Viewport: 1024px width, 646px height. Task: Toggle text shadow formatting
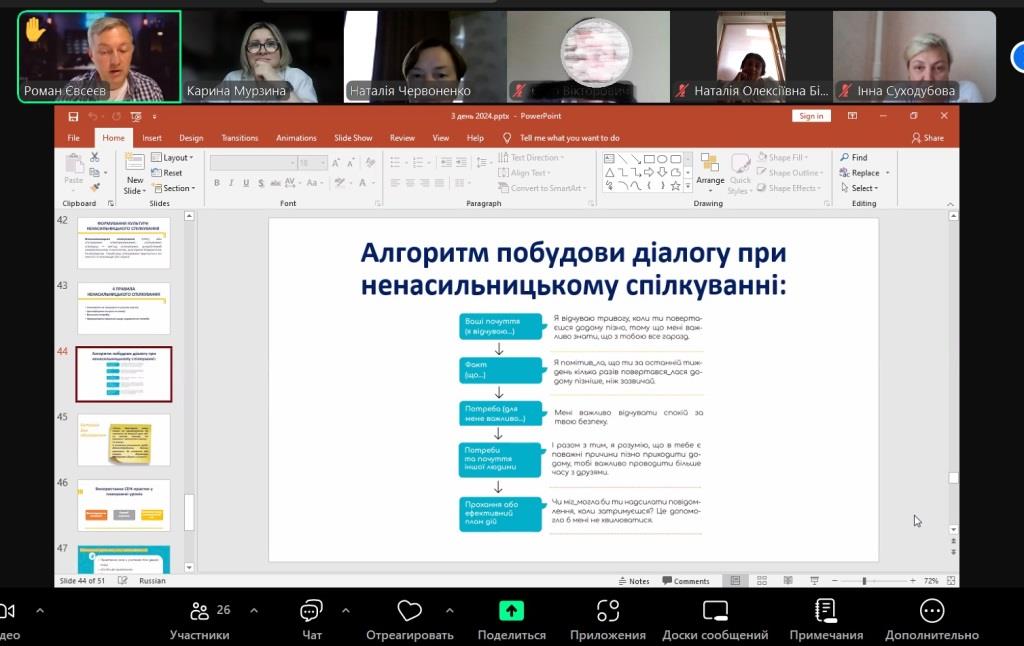[261, 183]
